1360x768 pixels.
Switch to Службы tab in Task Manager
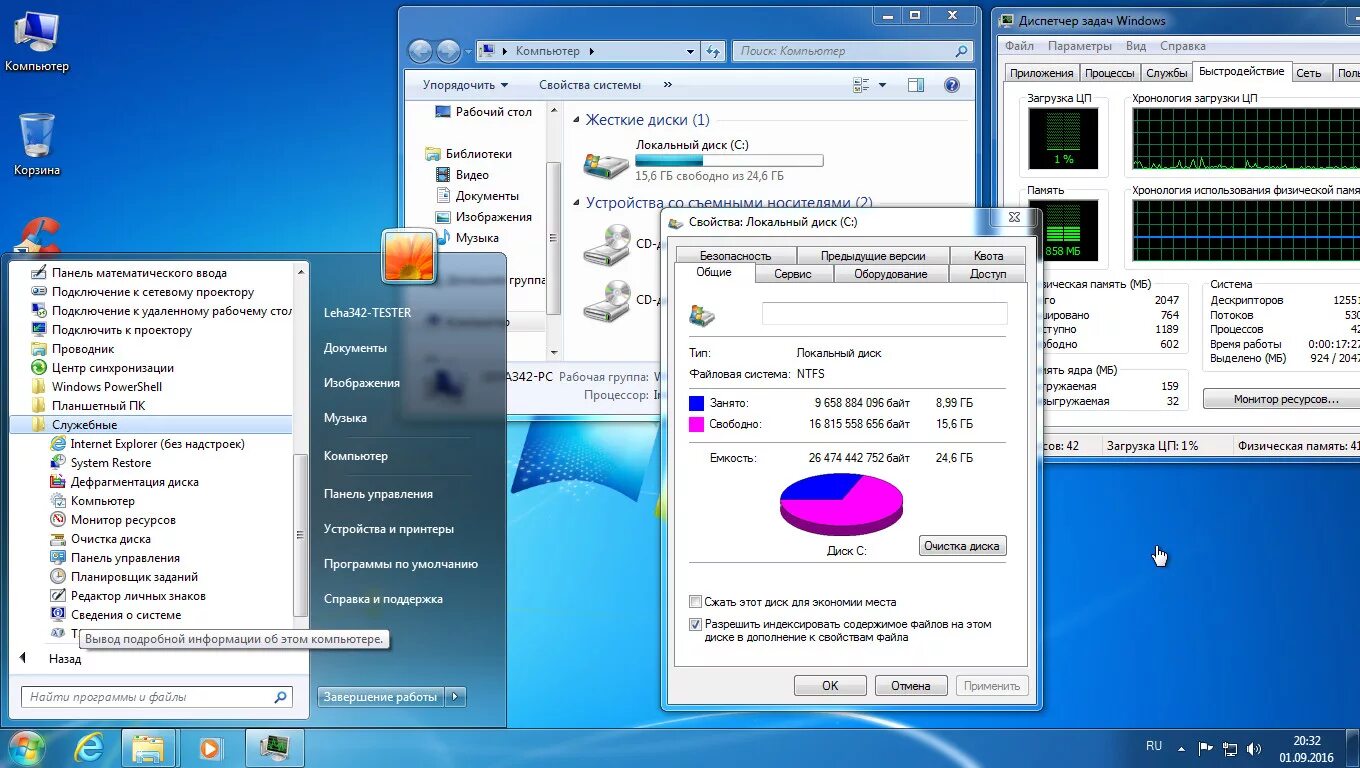tap(1167, 73)
